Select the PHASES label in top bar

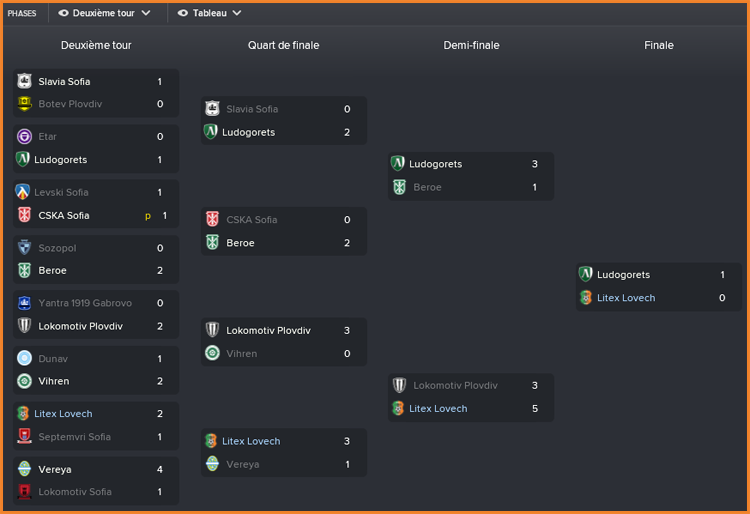[22, 13]
